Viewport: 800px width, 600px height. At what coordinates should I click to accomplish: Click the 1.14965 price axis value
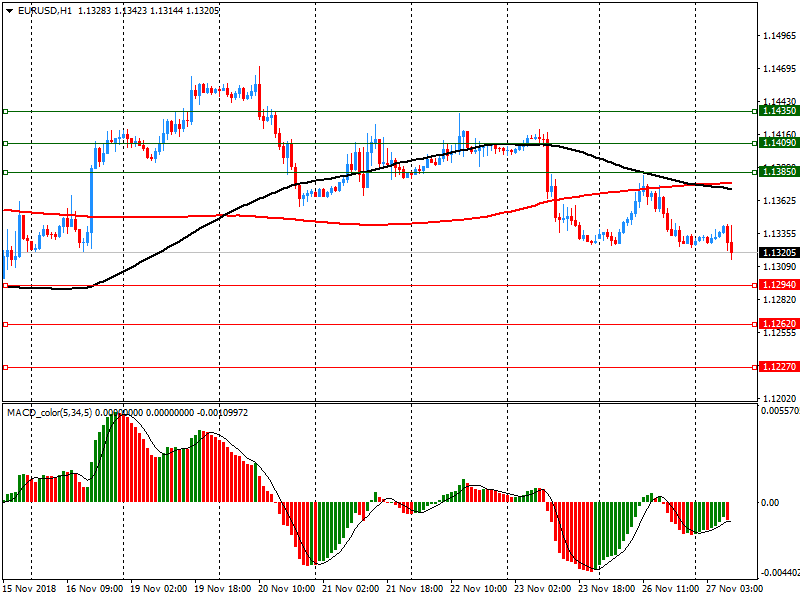click(x=780, y=36)
